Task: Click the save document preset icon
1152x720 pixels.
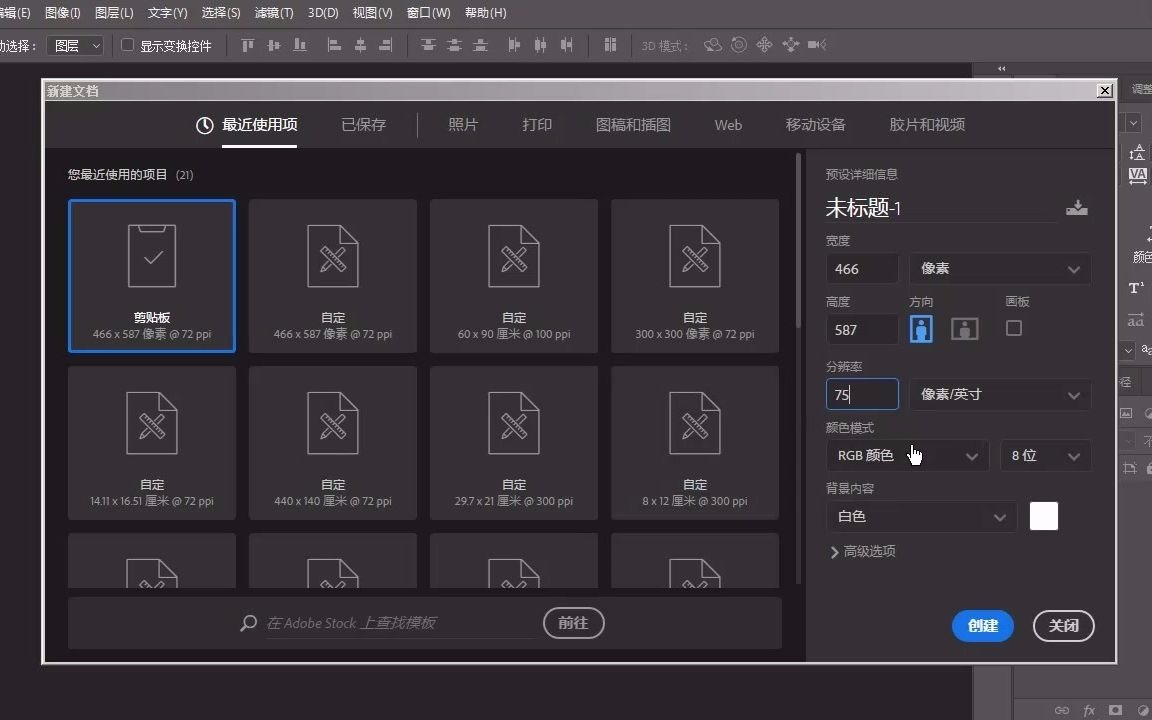Action: click(x=1077, y=208)
